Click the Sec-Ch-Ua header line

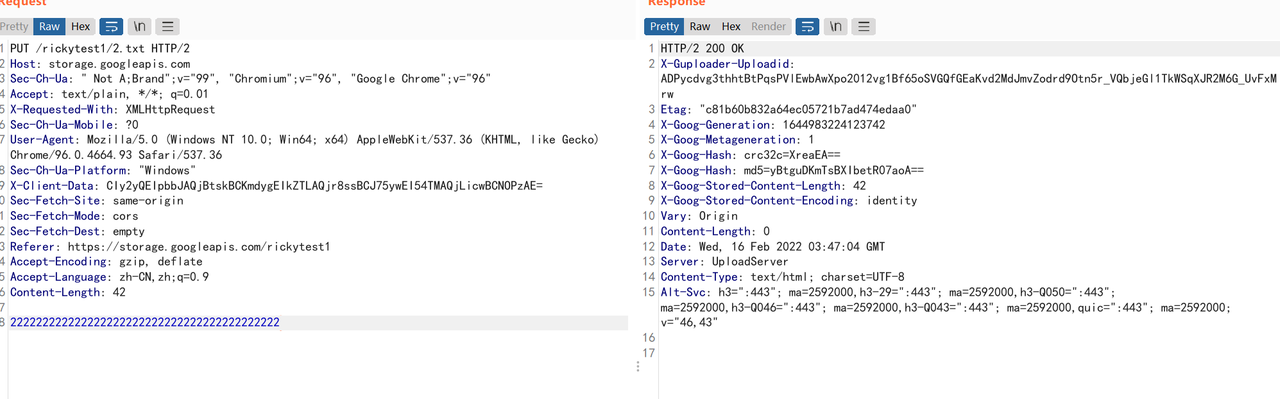(x=250, y=79)
